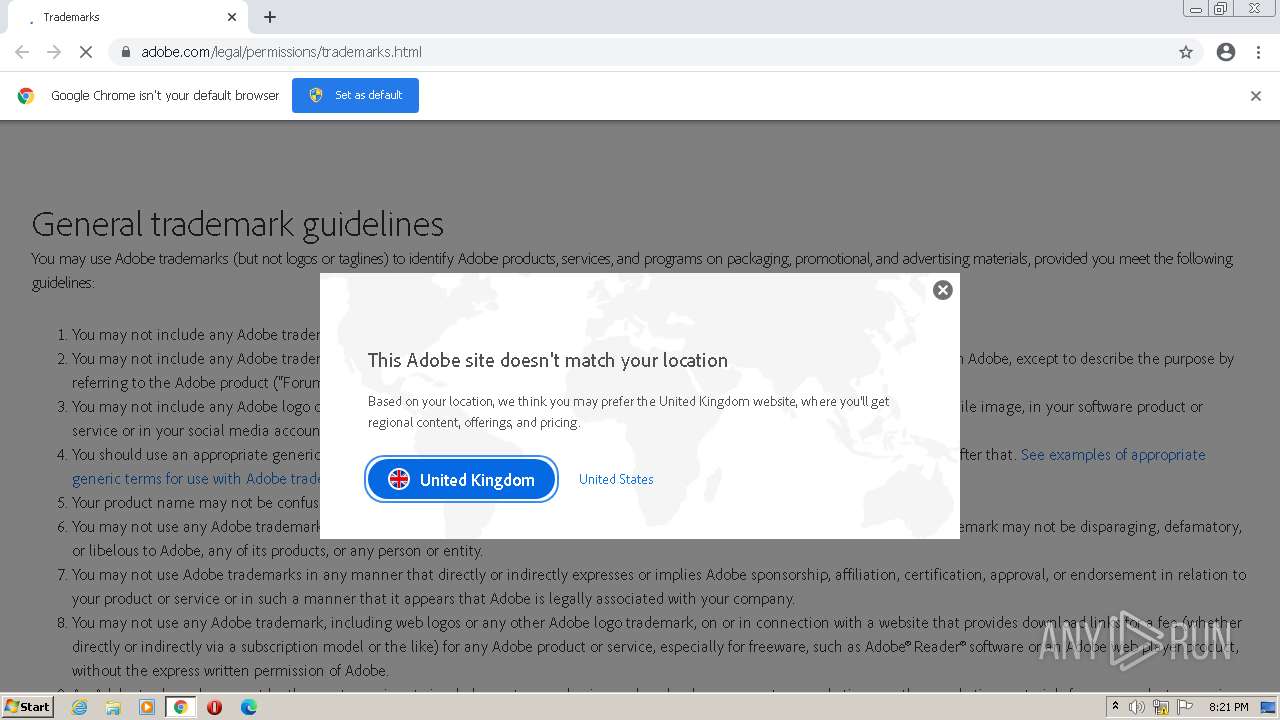Select Chrome in the taskbar
This screenshot has height=720, width=1280.
click(x=181, y=707)
